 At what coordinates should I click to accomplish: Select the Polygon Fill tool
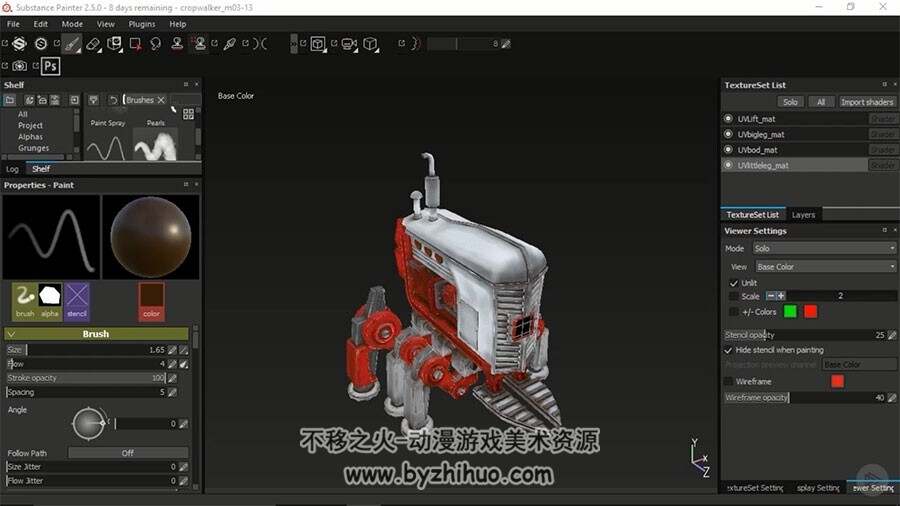[135, 44]
